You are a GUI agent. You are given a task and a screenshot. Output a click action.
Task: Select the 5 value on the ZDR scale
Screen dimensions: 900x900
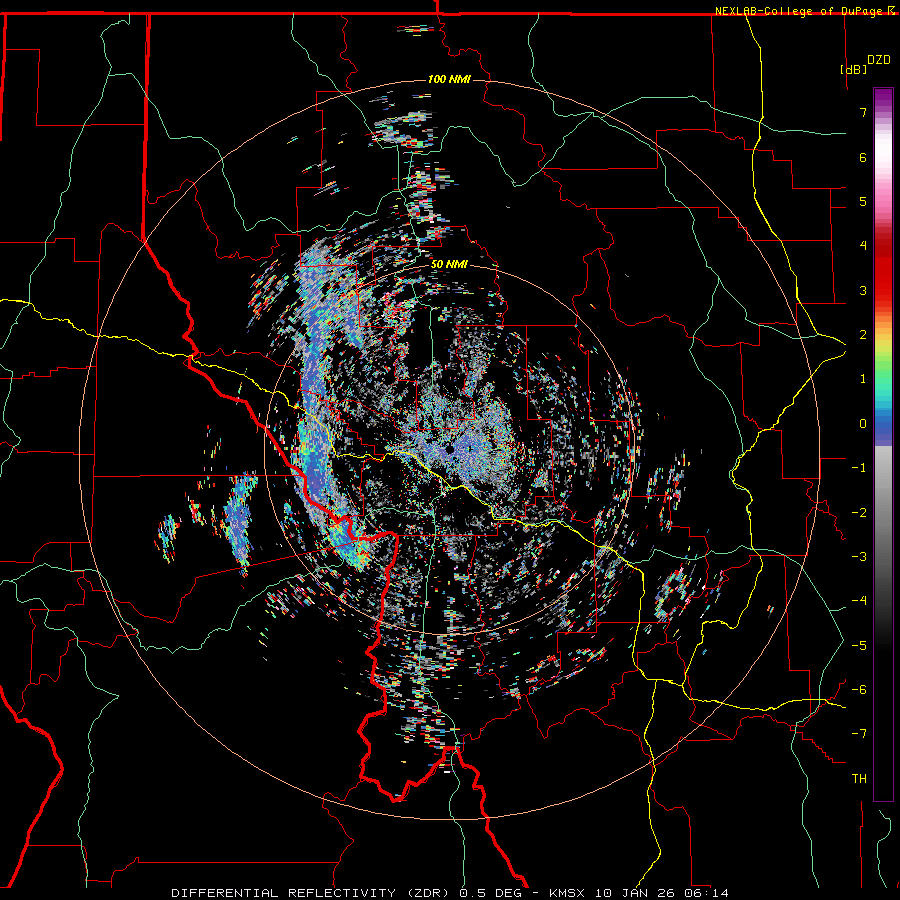coord(863,201)
